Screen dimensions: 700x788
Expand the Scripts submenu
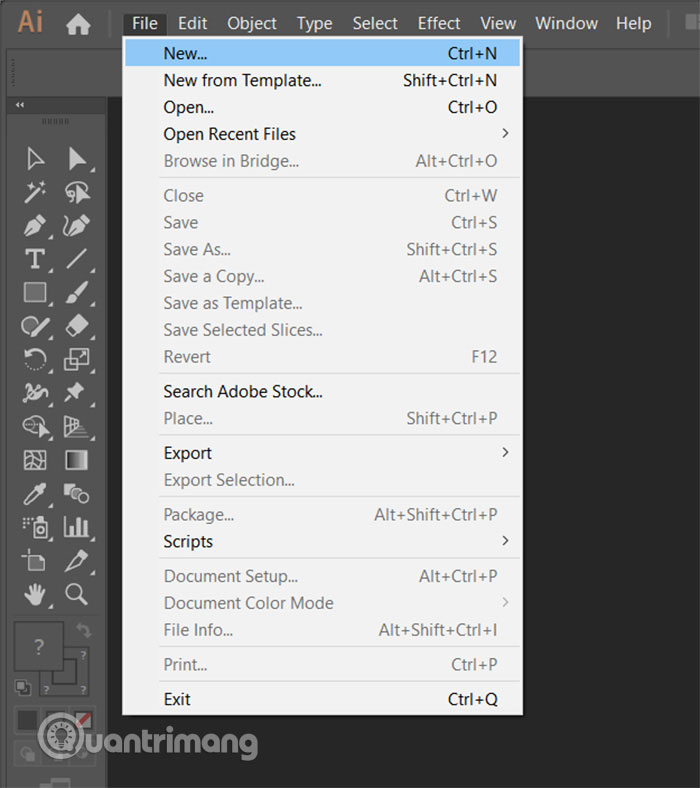322,541
